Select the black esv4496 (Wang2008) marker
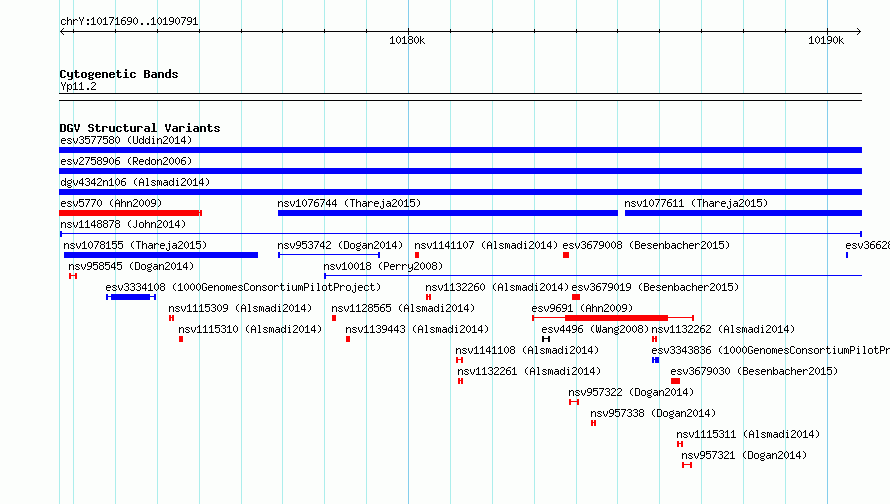Viewport: 890px width, 504px height. (x=546, y=339)
